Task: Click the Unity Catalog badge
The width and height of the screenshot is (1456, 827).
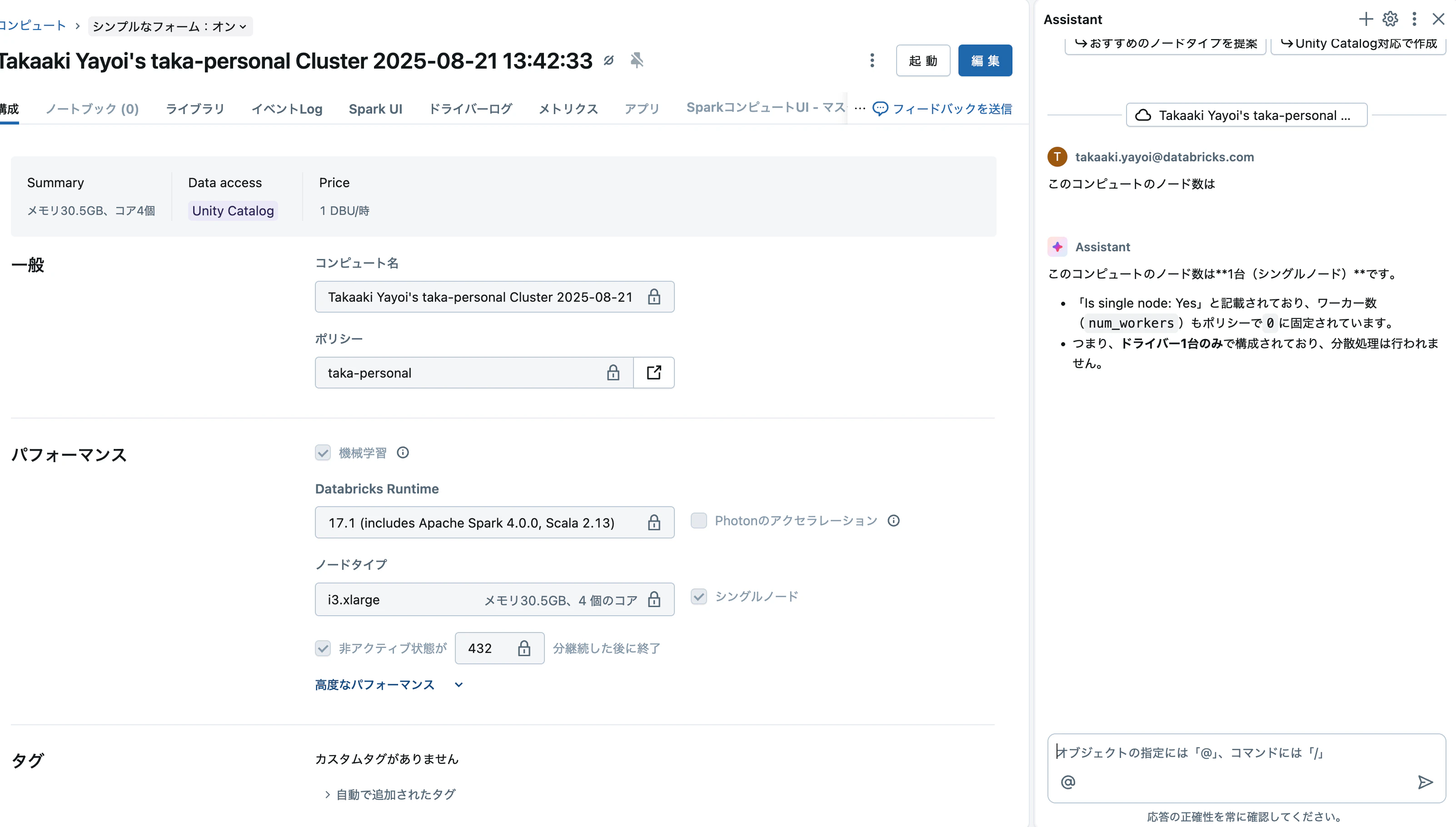Action: click(233, 211)
